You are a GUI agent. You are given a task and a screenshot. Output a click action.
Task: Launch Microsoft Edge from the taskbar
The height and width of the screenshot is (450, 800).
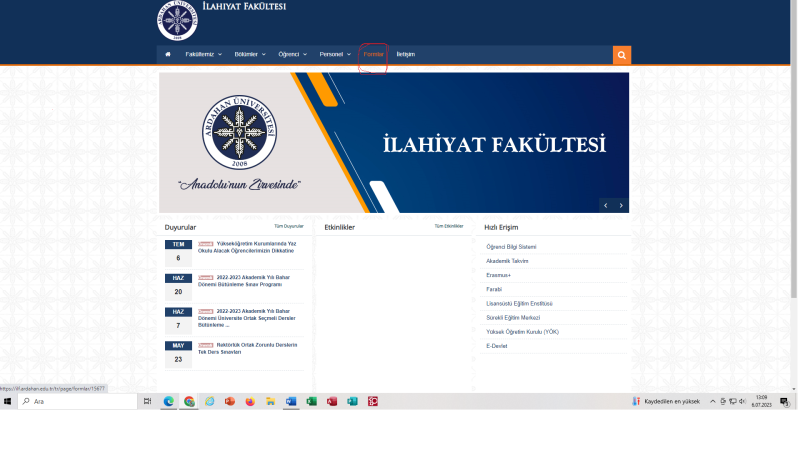coord(168,402)
